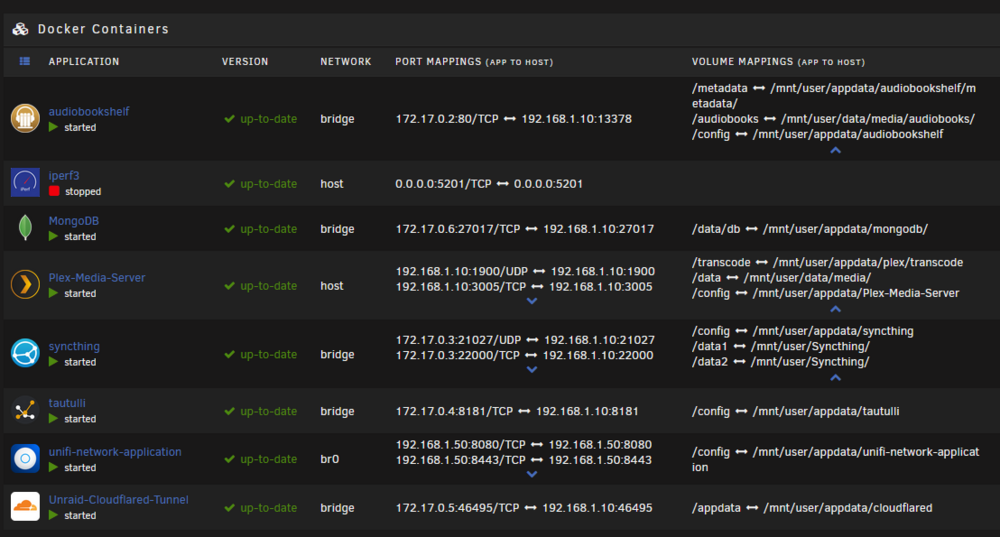The width and height of the screenshot is (1000, 537).
Task: Open the iperf3 container link
Action: pos(64,176)
